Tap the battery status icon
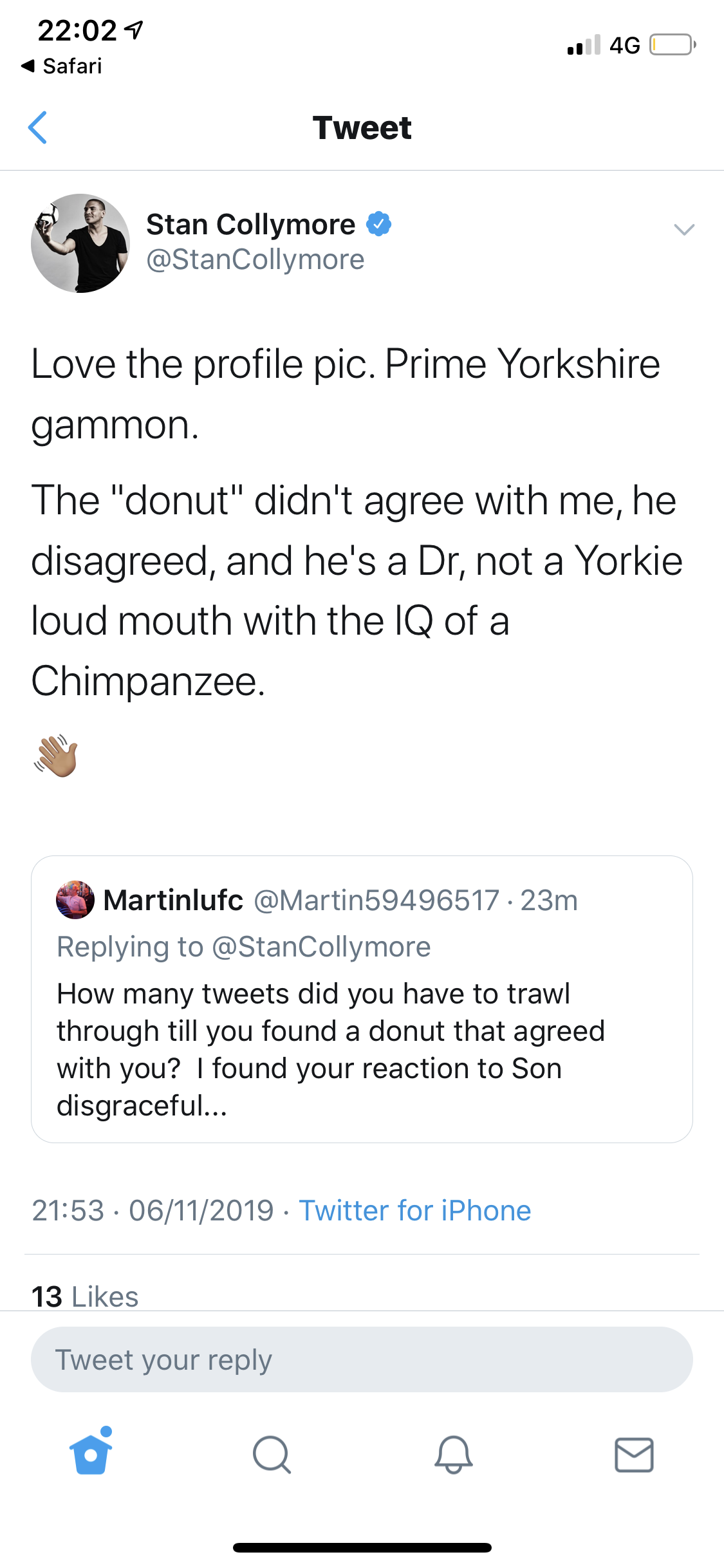This screenshot has height=1568, width=724. pyautogui.click(x=672, y=45)
